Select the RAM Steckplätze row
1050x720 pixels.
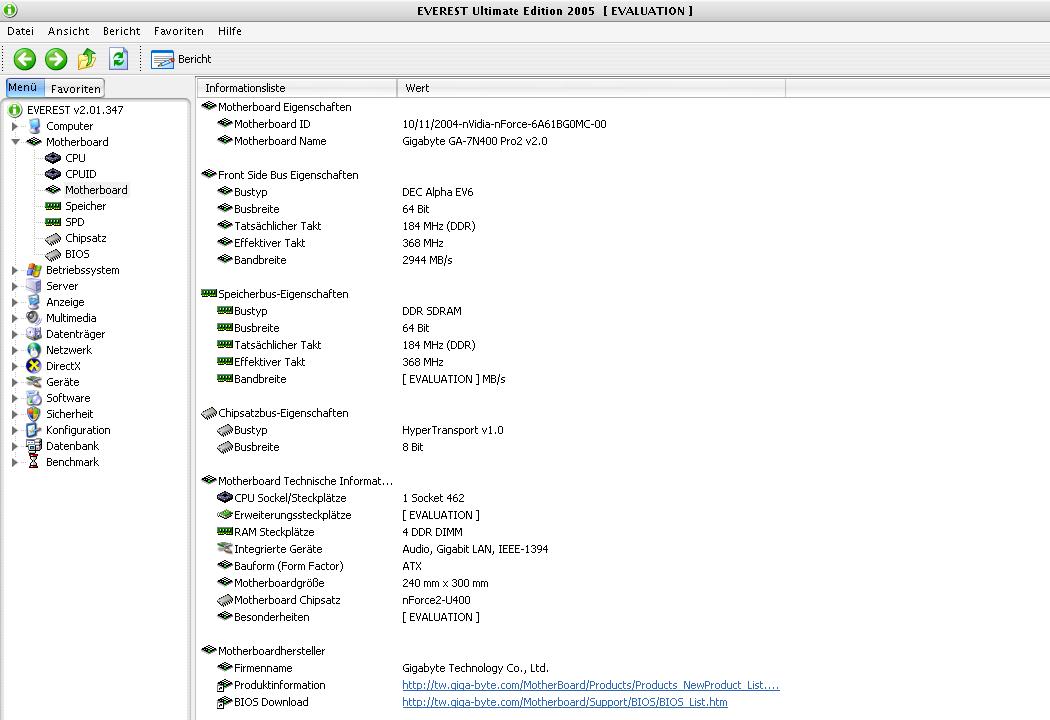point(340,532)
